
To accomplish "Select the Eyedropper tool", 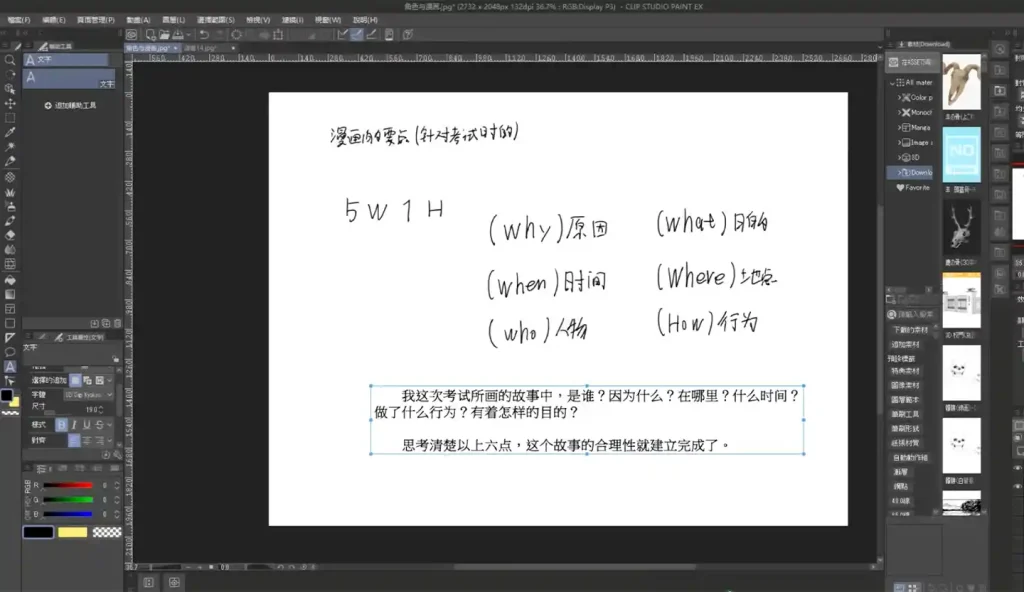I will pyautogui.click(x=10, y=132).
